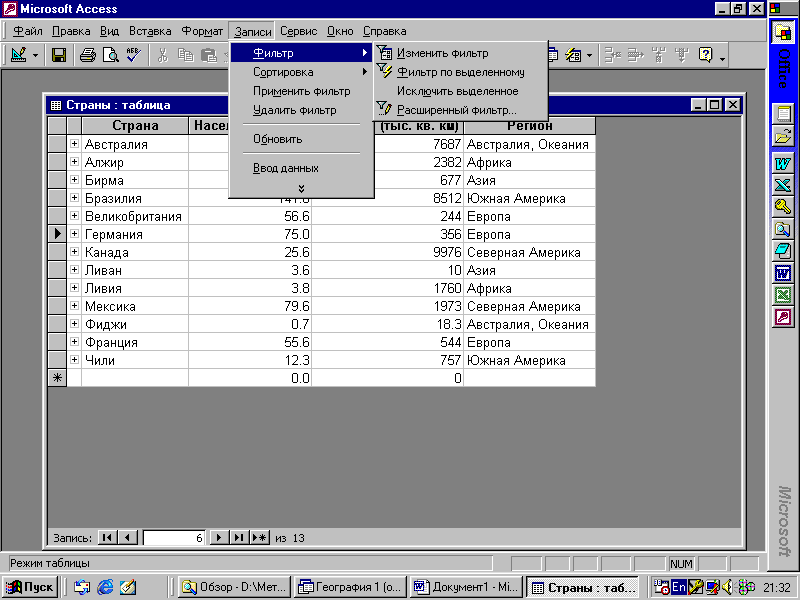This screenshot has width=800, height=600.
Task: Click the Spelling check icon
Action: click(134, 55)
